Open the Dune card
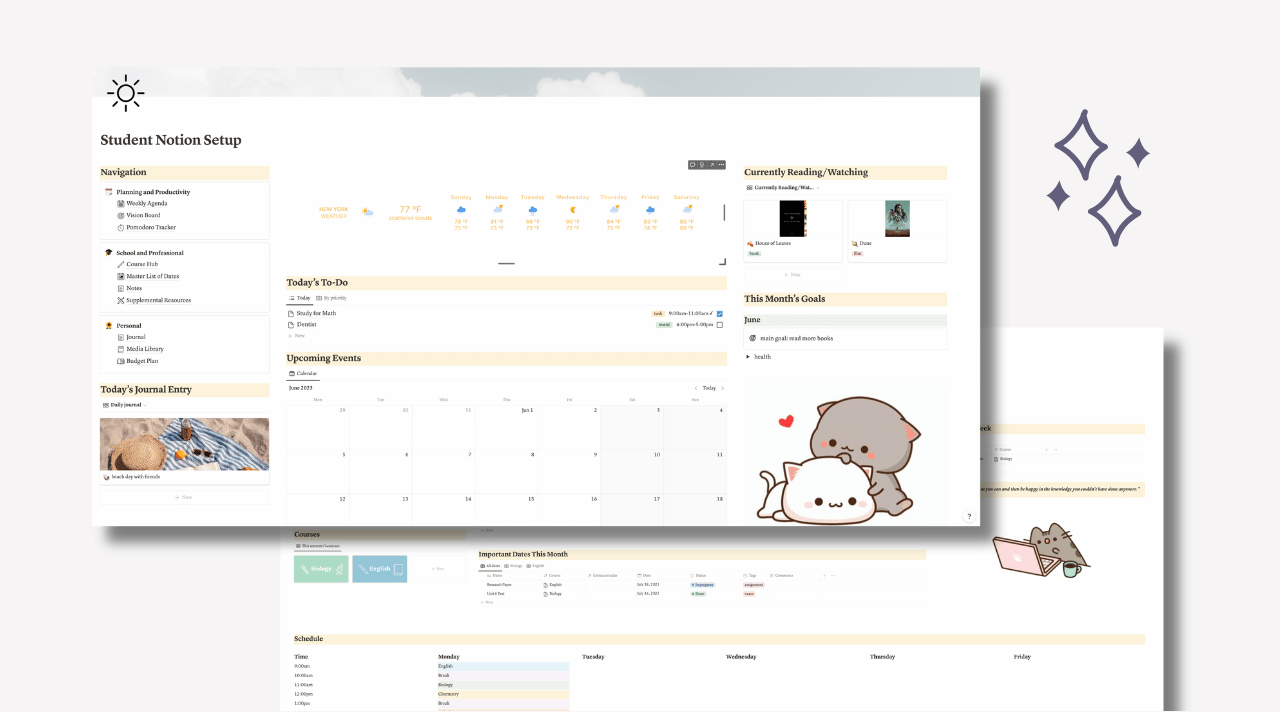1280x712 pixels. [x=897, y=231]
